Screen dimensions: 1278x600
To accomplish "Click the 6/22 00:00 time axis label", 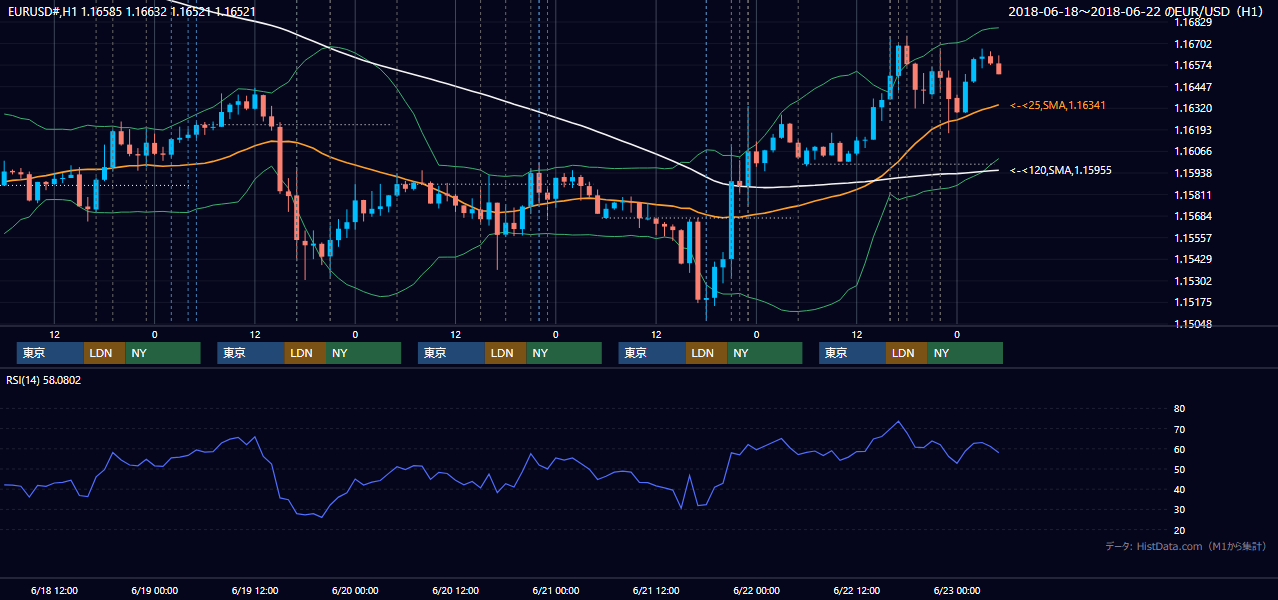I will (x=756, y=590).
